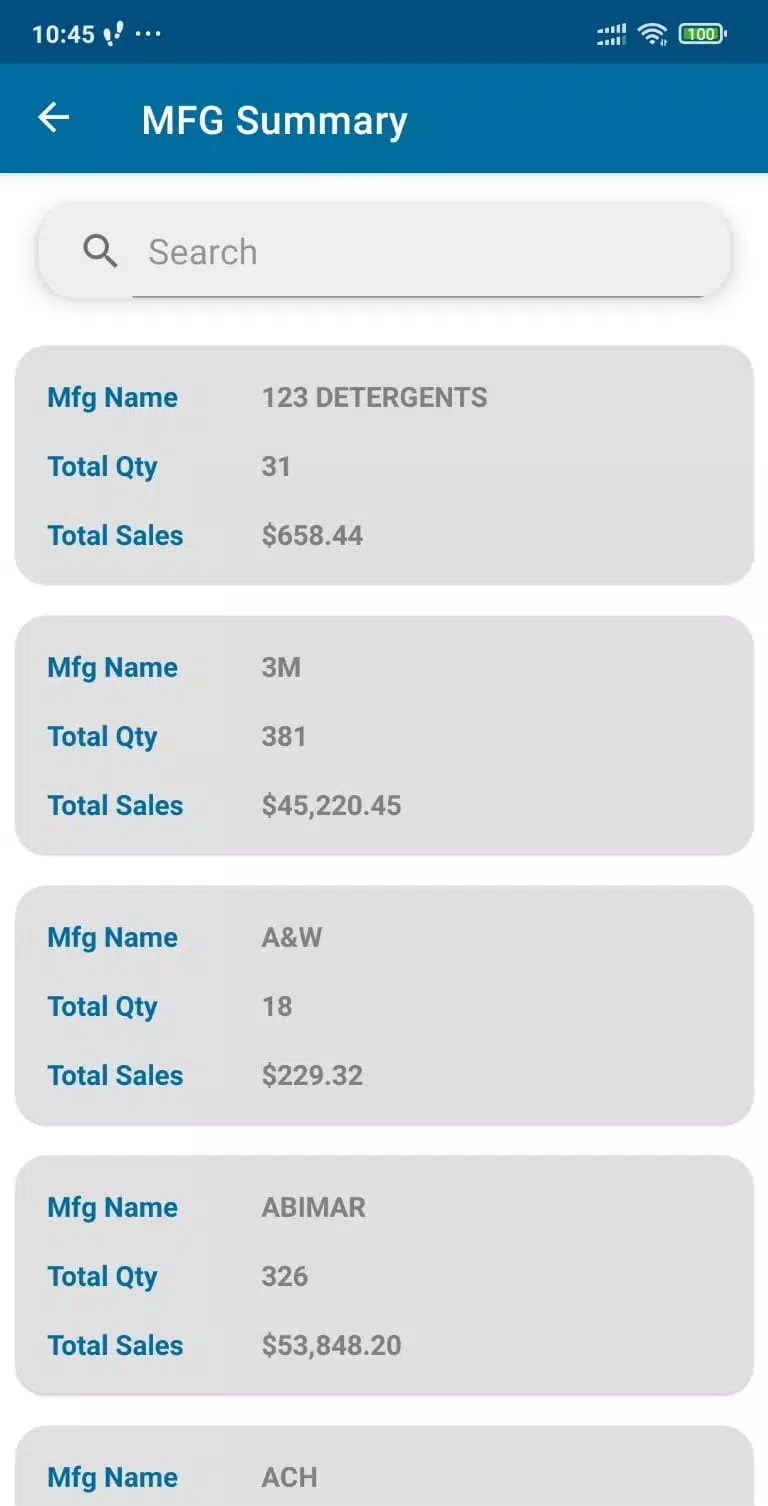This screenshot has width=768, height=1506.
Task: Select the 3M manufacturer name
Action: [x=281, y=667]
